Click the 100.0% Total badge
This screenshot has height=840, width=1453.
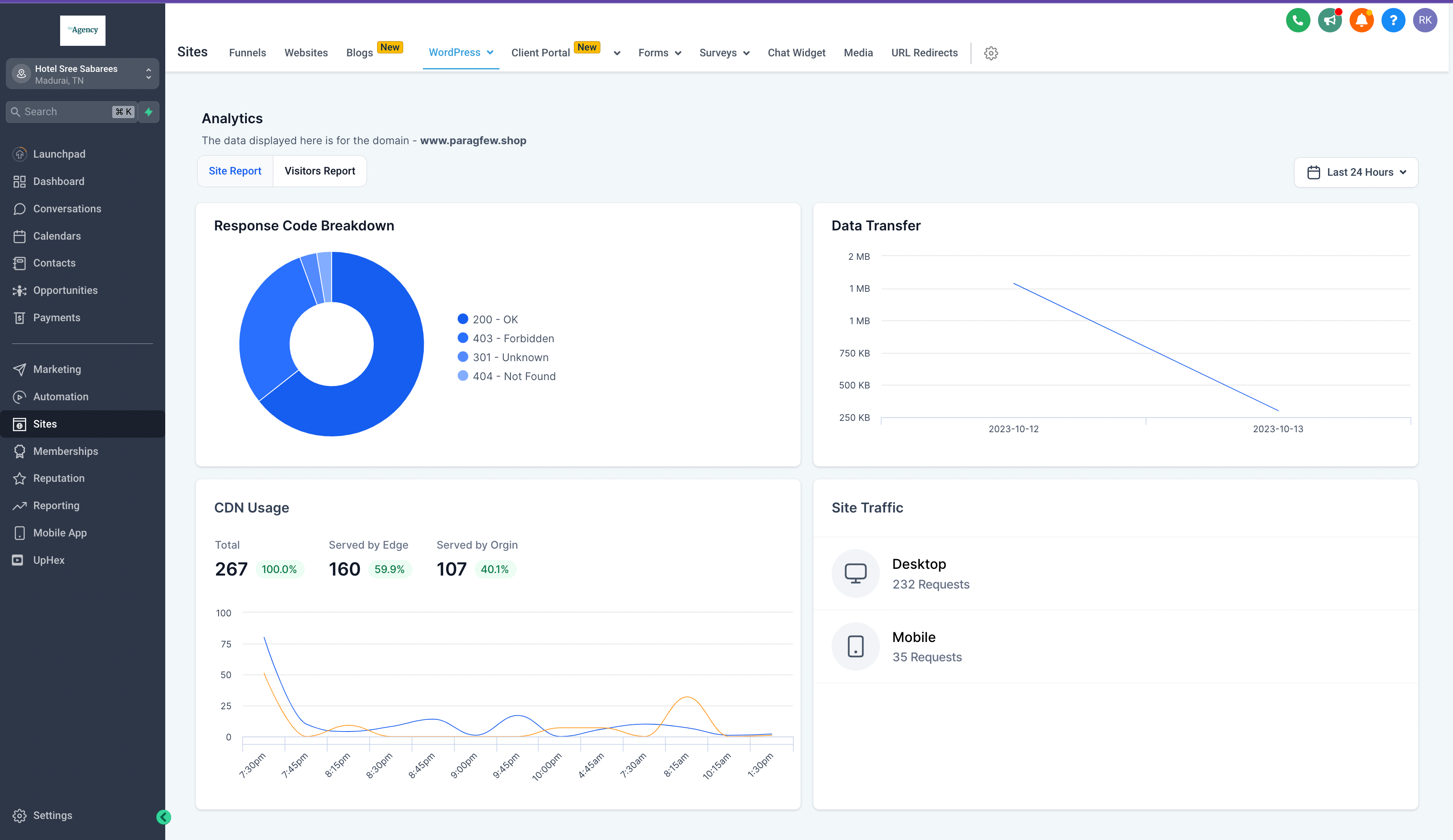point(279,570)
